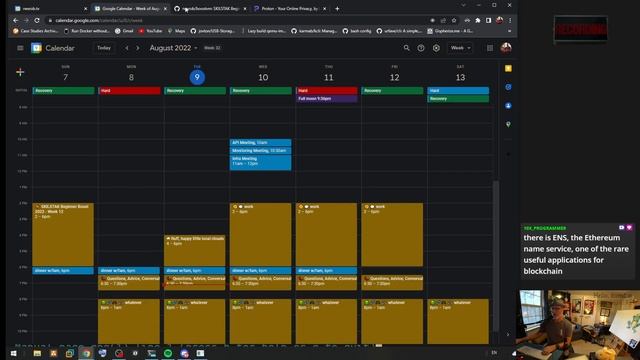Click the calendar vertical scrollbar thumb
Viewport: 640px width, 360px height.
pos(496,255)
